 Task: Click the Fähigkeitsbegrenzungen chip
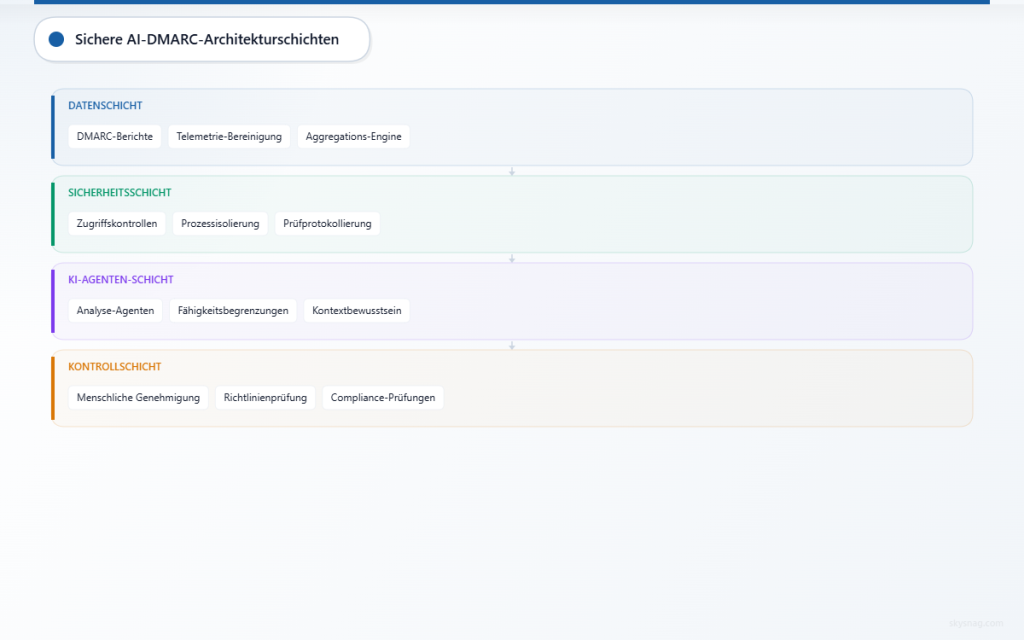pos(232,310)
